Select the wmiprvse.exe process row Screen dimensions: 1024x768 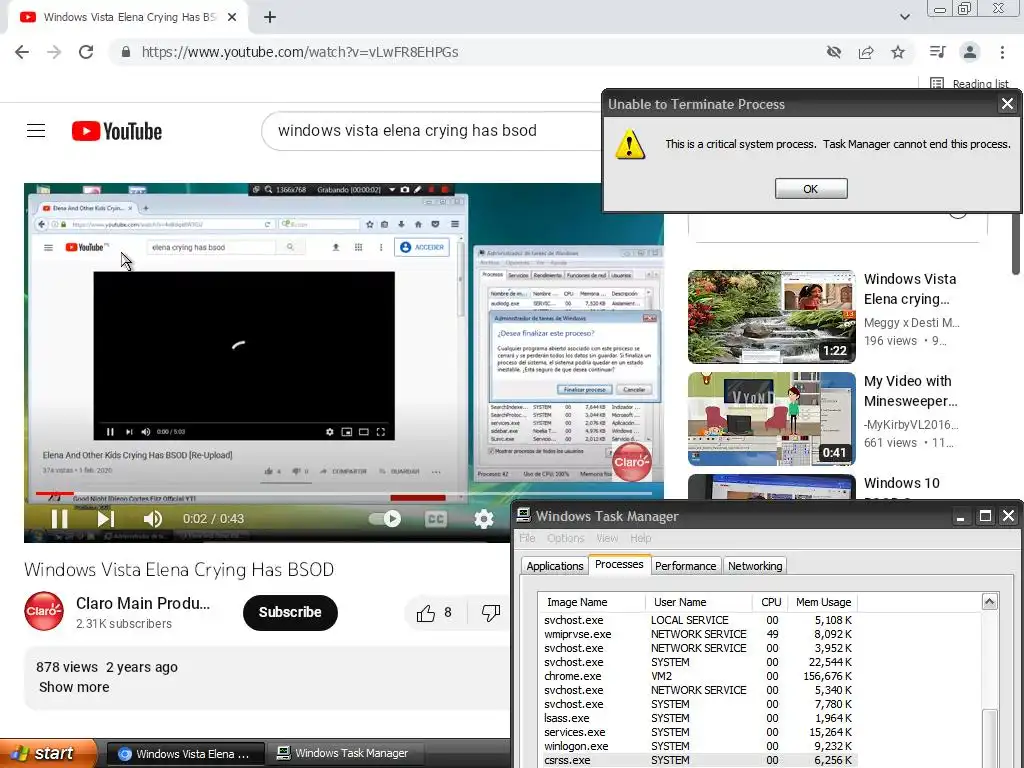[x=697, y=634]
